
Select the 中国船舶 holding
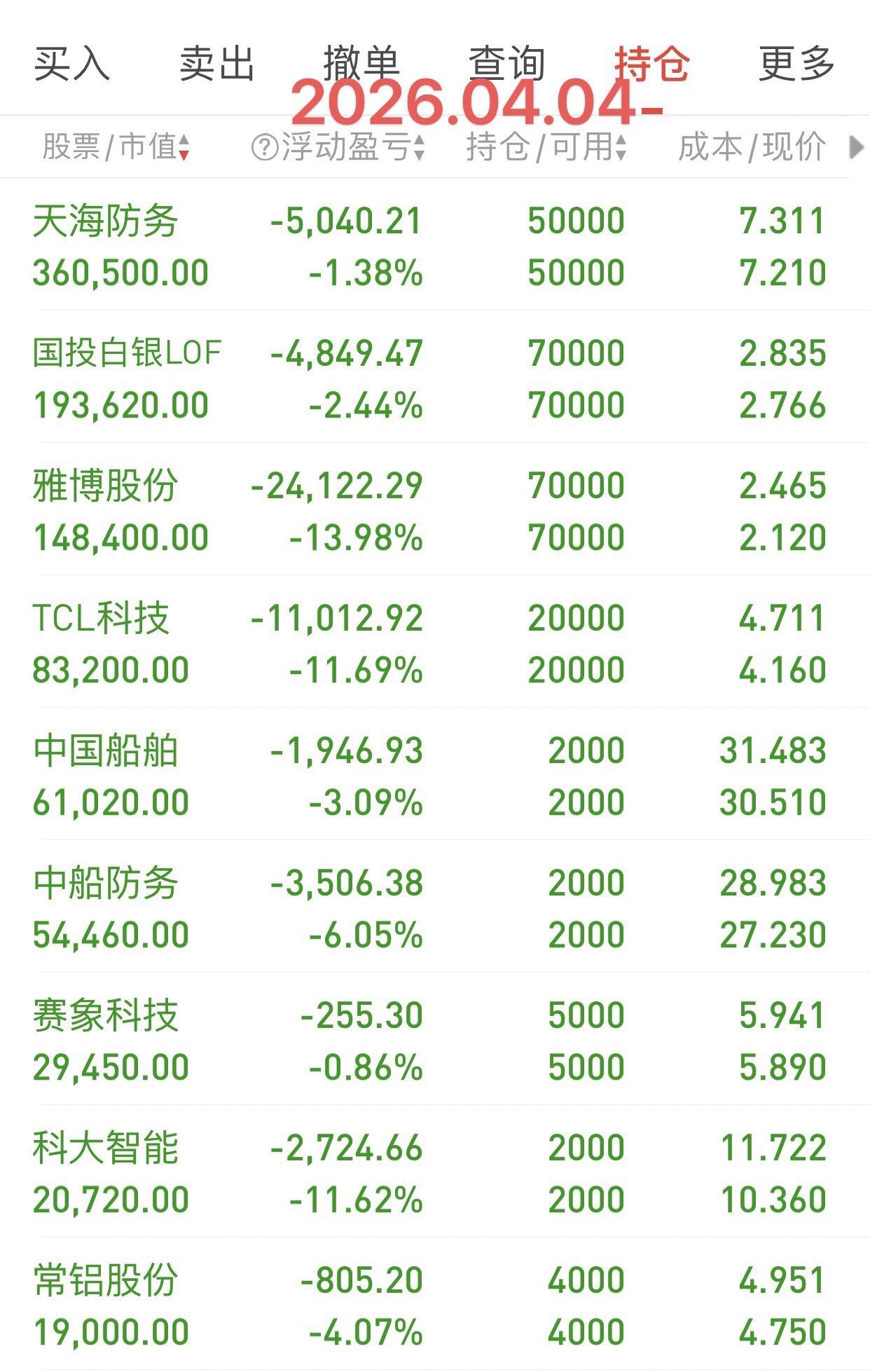435,774
